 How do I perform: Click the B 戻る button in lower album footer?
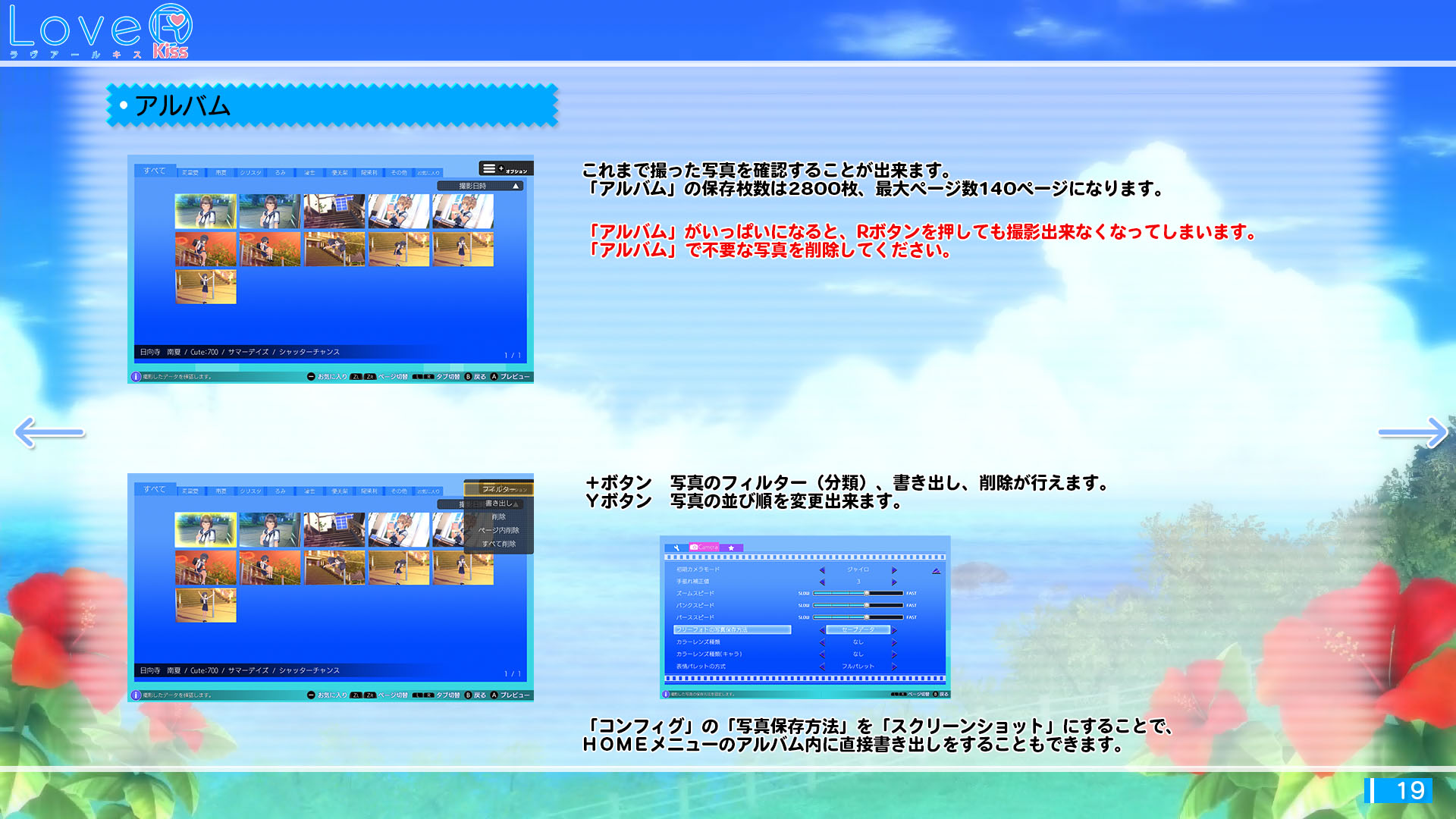tap(475, 695)
